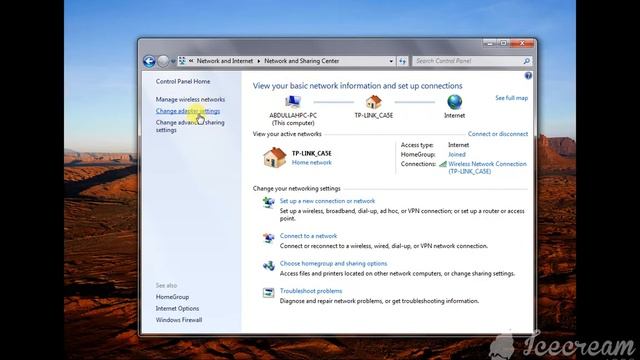This screenshot has width=640, height=360.
Task: Click Network and Internet breadcrumb
Action: point(224,61)
